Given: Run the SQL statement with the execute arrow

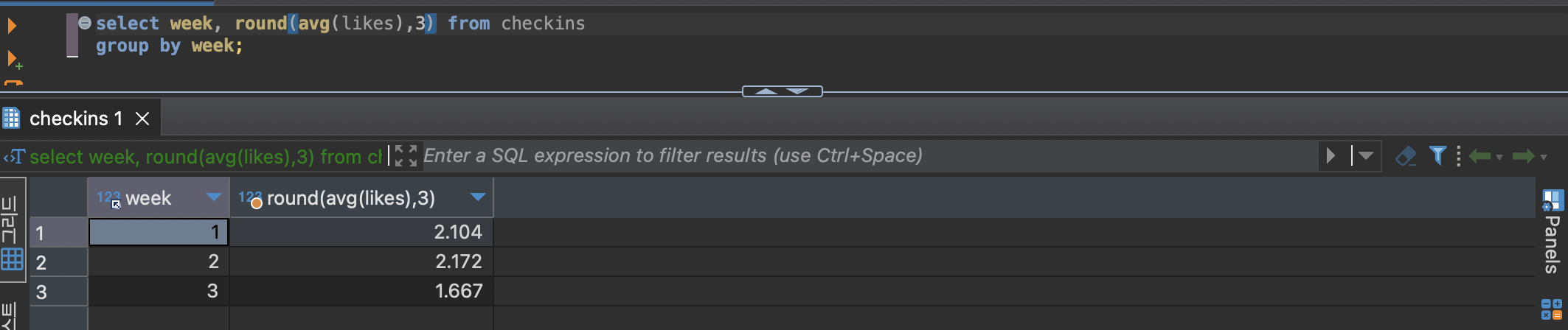Looking at the screenshot, I should click(12, 27).
